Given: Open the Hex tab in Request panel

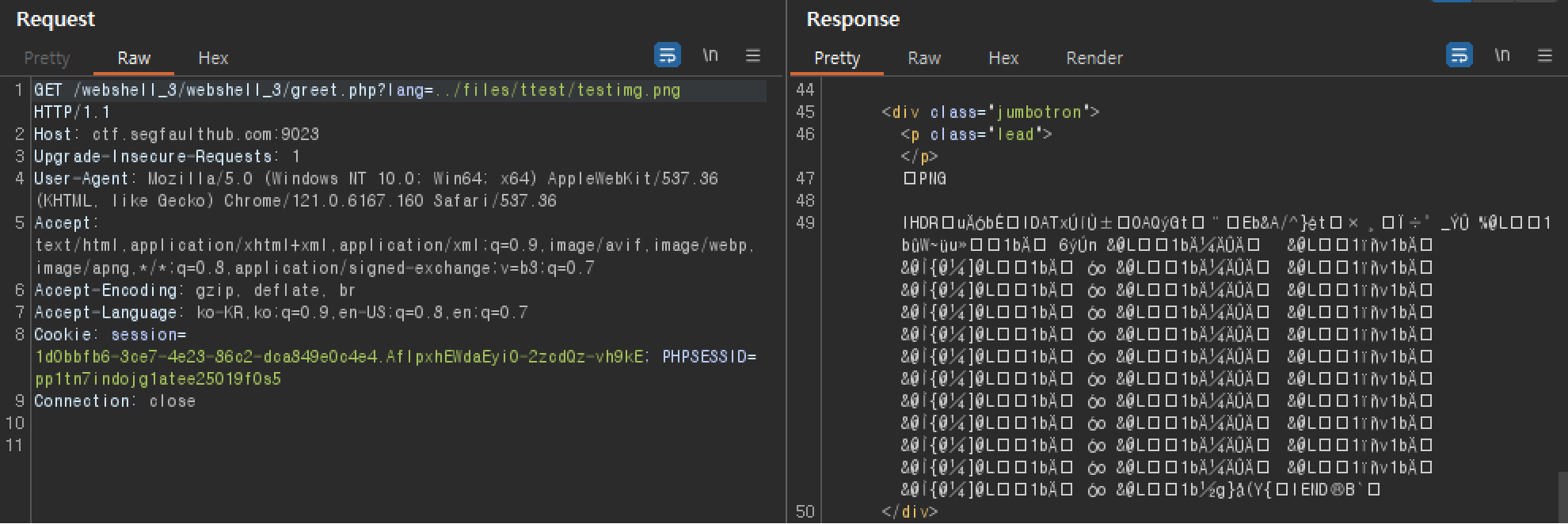Looking at the screenshot, I should 213,58.
